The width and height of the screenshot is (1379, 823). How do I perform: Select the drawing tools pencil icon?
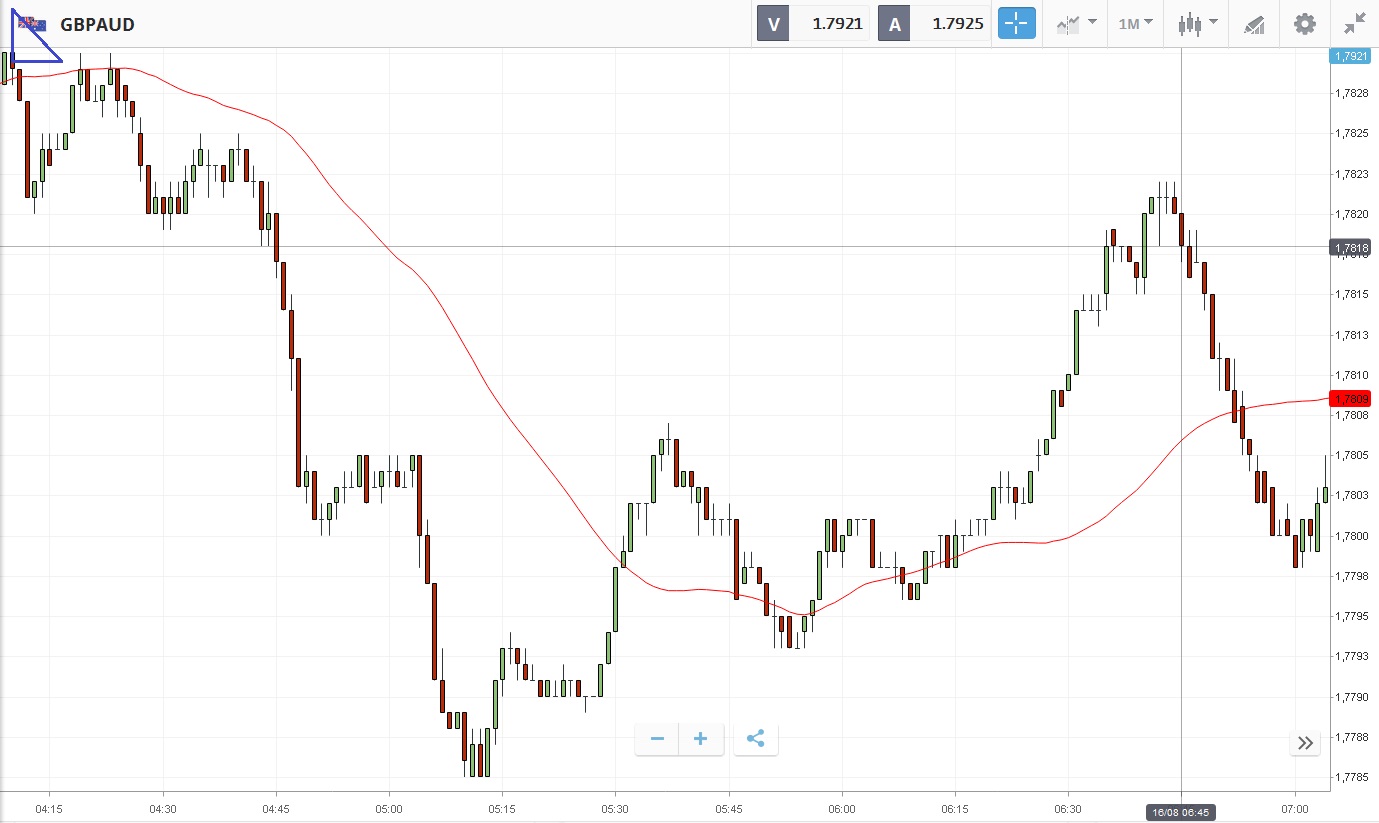click(x=1254, y=24)
